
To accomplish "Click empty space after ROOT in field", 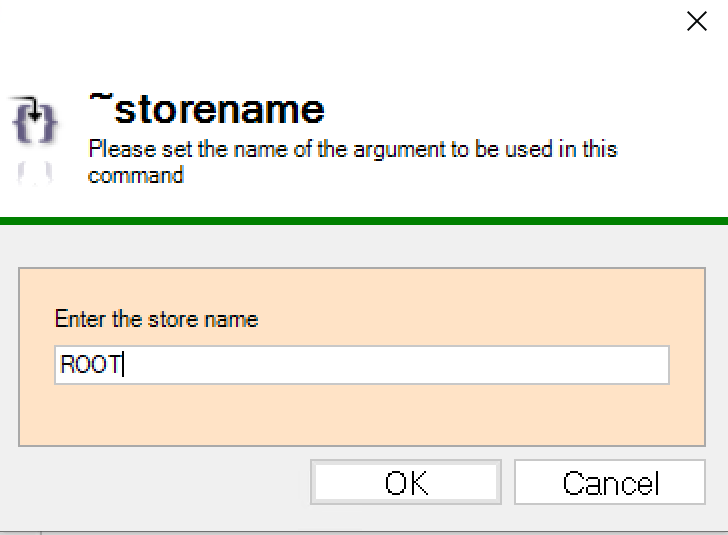I will 400,365.
